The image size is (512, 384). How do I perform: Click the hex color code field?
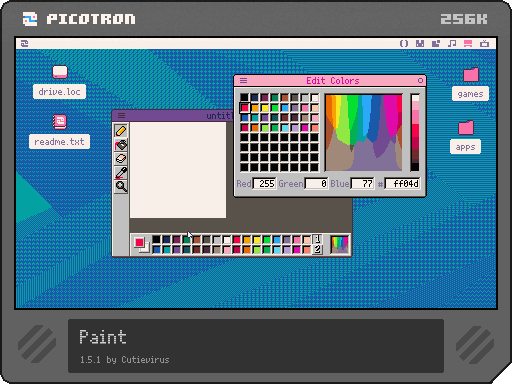coord(402,184)
